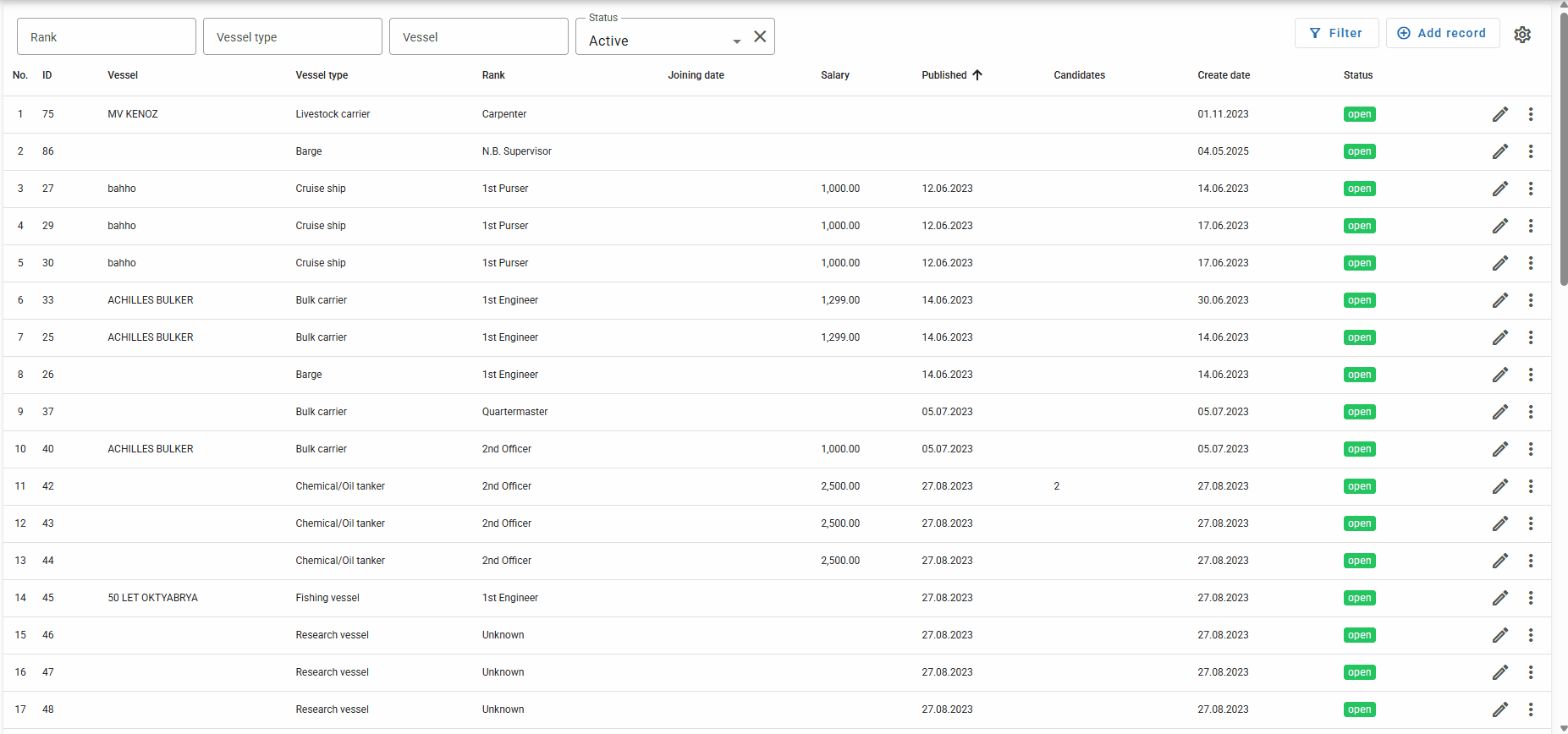Open the table settings gear icon

coord(1522,35)
